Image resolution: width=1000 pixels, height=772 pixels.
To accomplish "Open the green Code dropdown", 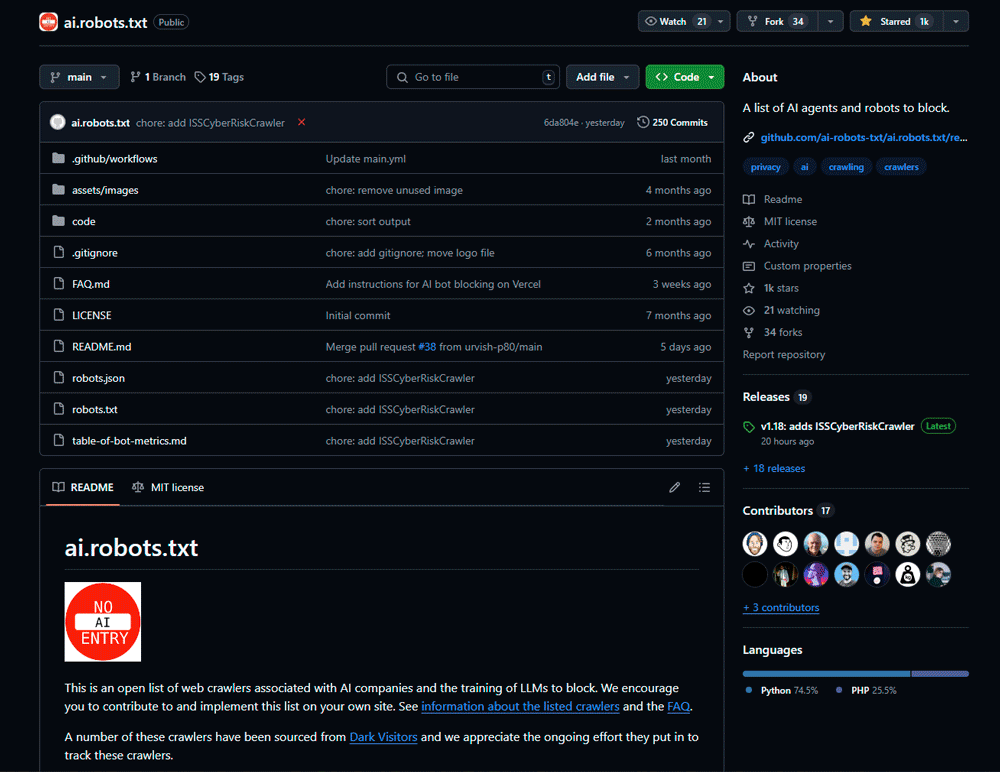I will (685, 77).
